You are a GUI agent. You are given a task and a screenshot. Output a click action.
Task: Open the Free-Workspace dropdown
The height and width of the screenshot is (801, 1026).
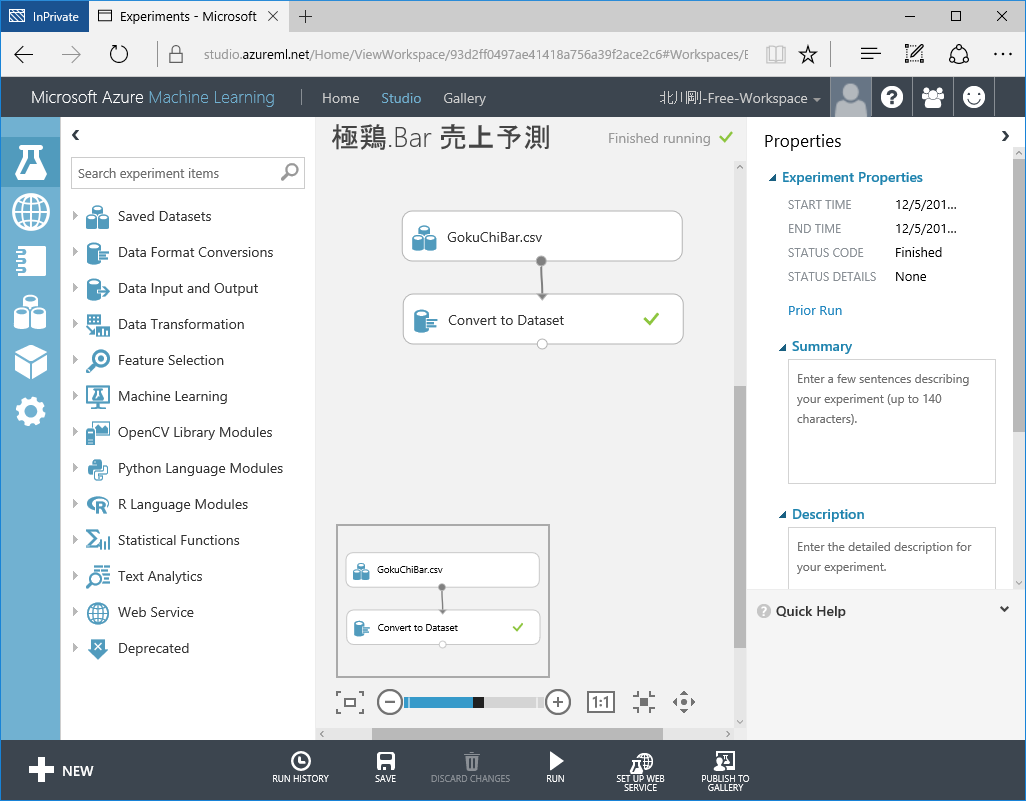point(739,98)
